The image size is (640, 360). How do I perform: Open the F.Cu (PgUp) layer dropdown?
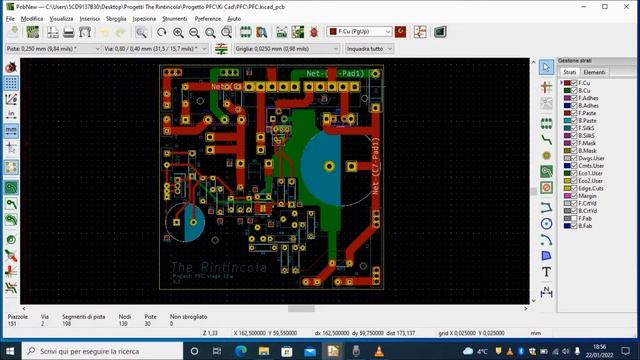(359, 31)
